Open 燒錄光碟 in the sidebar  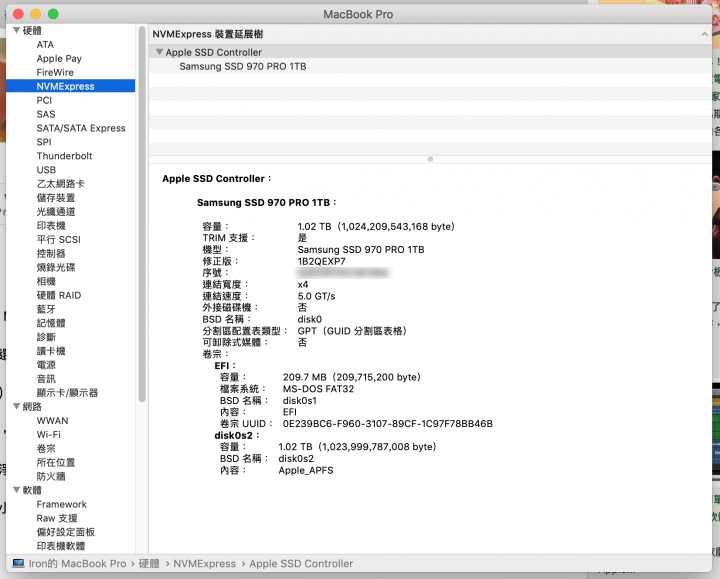56,267
